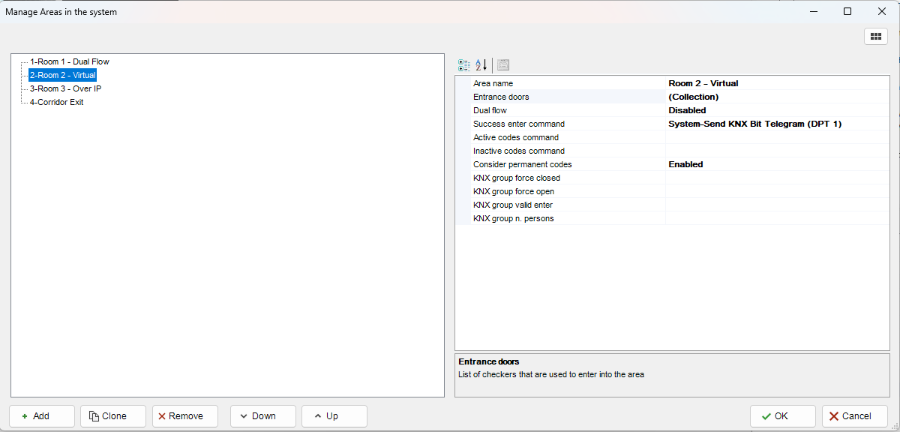The image size is (900, 432).
Task: Move selected area down
Action: click(262, 416)
